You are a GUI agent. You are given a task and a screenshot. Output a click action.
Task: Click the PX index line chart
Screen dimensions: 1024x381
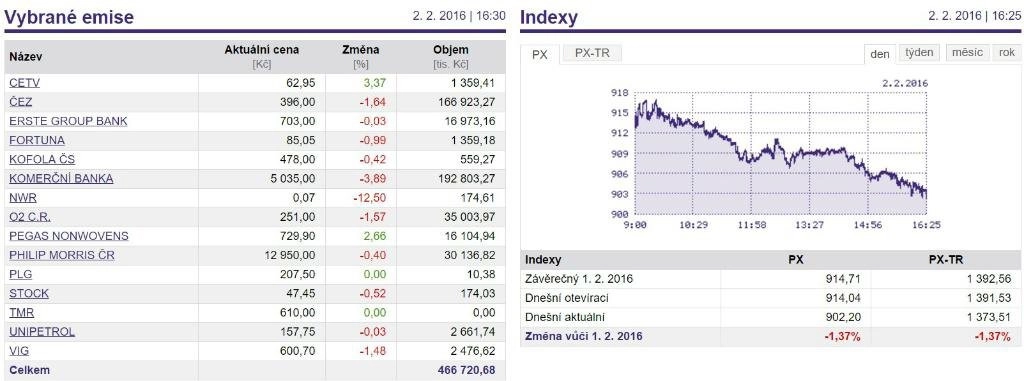click(x=780, y=154)
